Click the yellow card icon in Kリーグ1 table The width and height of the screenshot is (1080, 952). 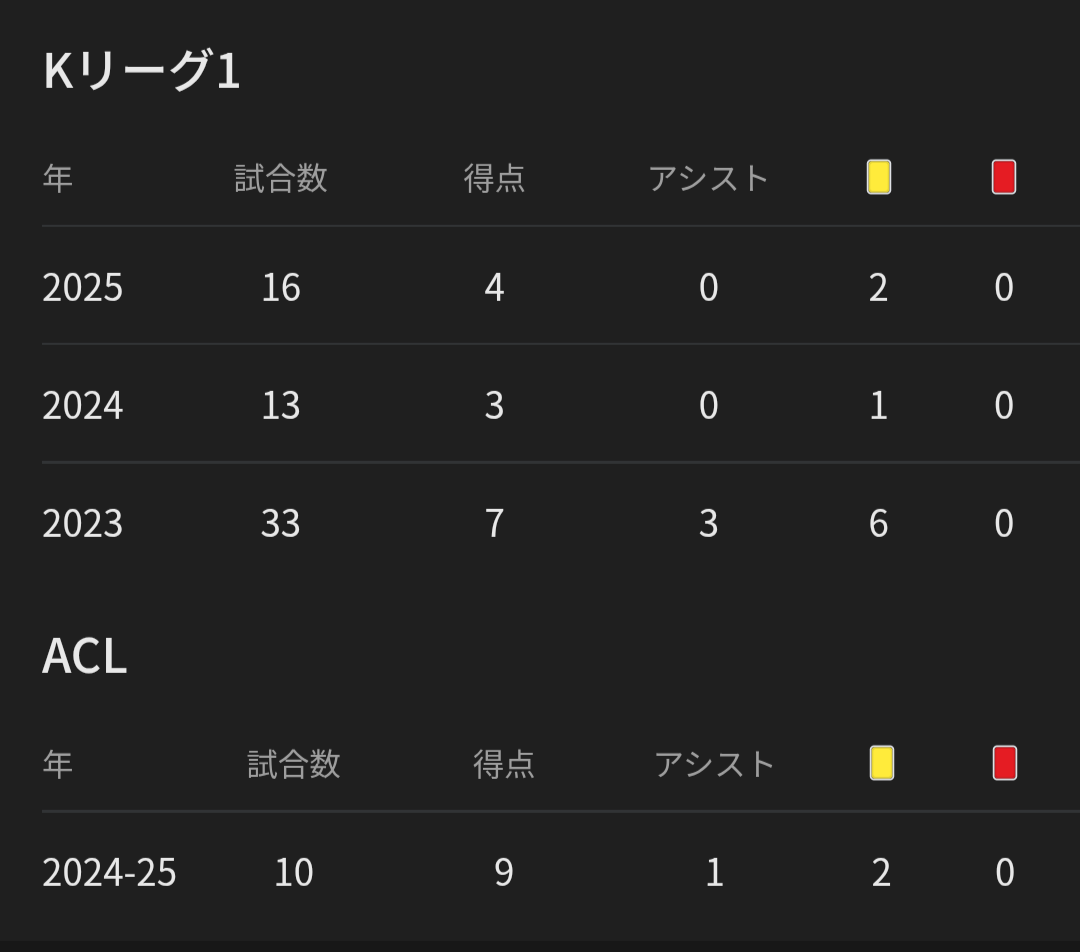878,178
